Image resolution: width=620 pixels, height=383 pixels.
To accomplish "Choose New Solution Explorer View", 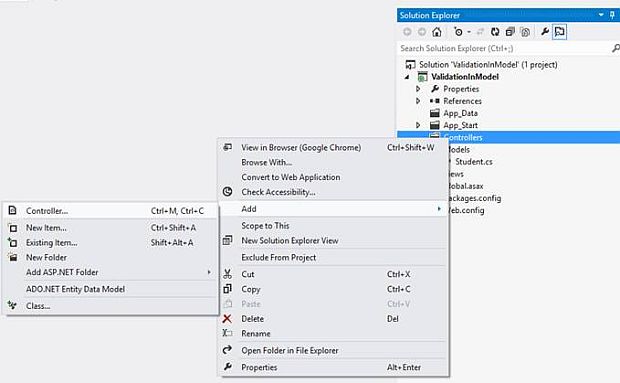I will (333, 240).
